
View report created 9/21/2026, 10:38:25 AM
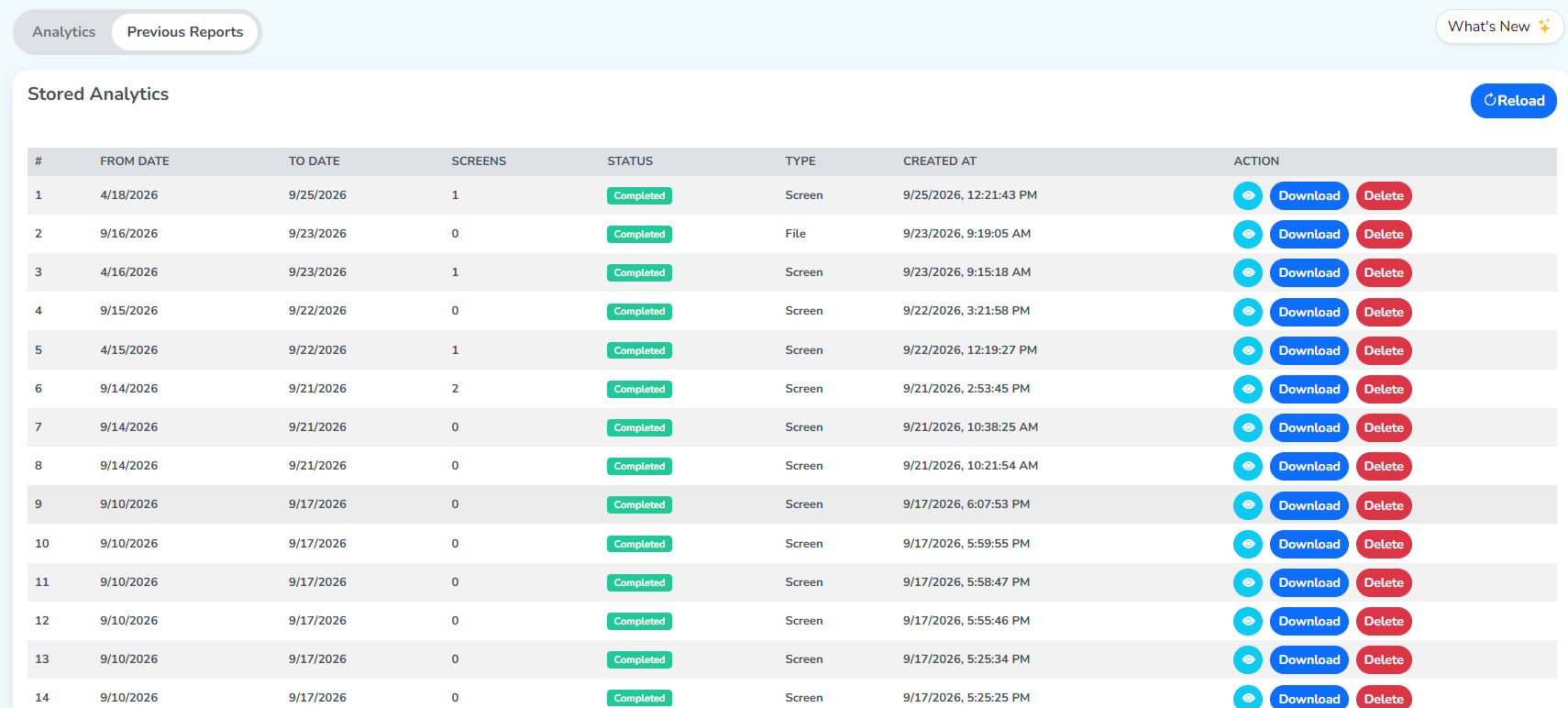(1248, 427)
